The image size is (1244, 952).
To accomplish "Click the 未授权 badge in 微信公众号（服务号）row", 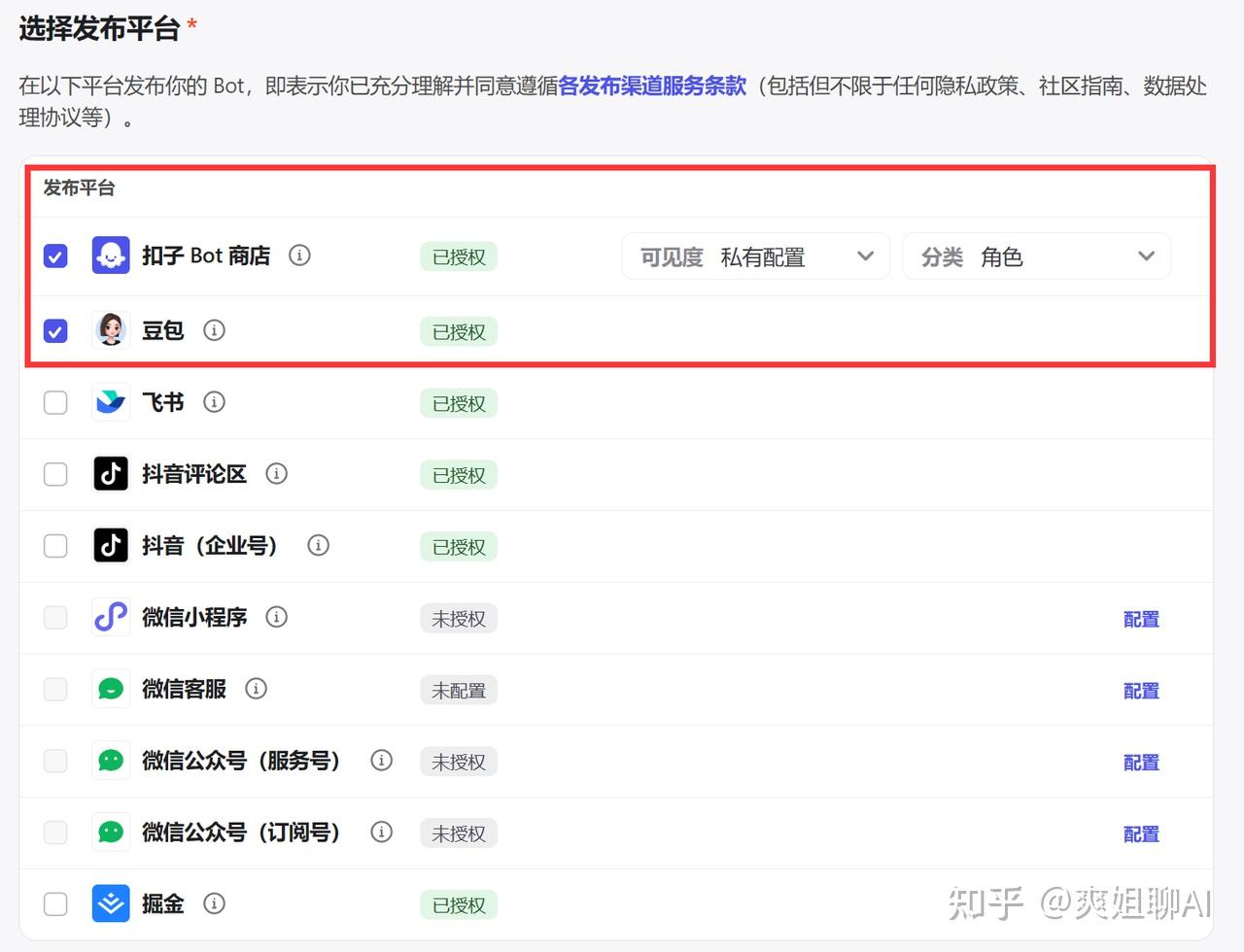I will pyautogui.click(x=459, y=763).
